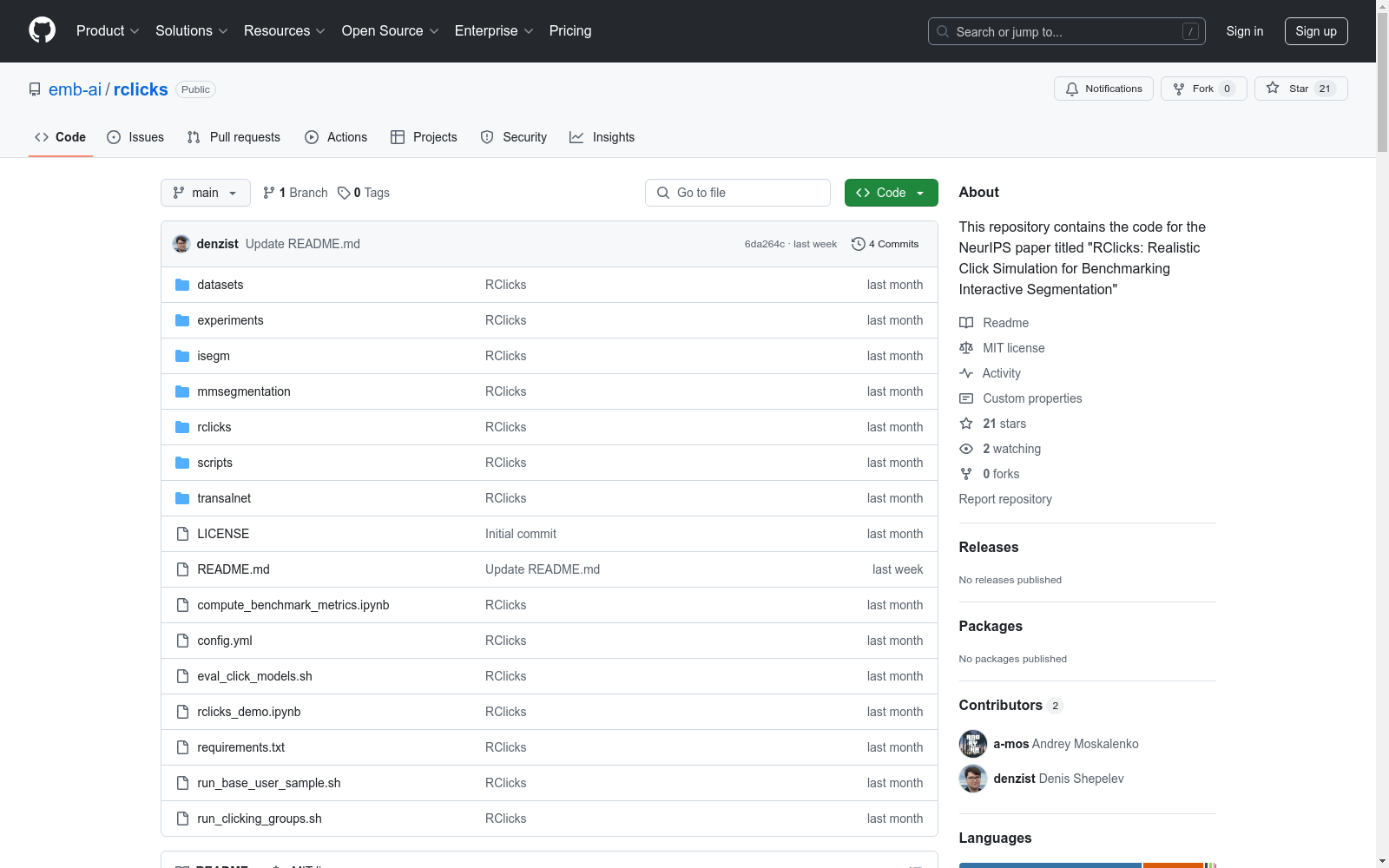Click the eval_click_models.sh file icon

tap(182, 676)
